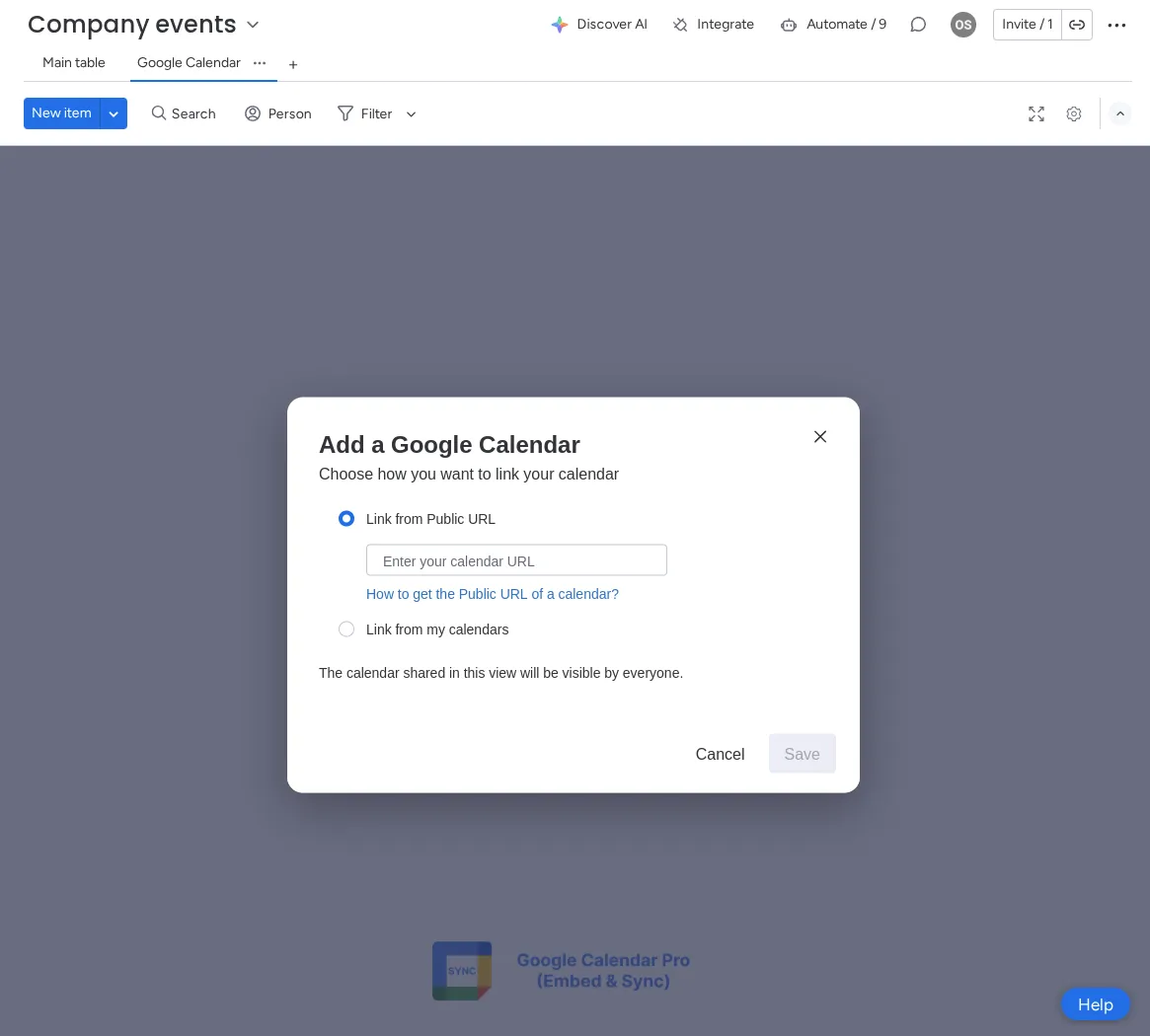The height and width of the screenshot is (1036, 1150).
Task: Select Link from my calendars option
Action: (x=346, y=629)
